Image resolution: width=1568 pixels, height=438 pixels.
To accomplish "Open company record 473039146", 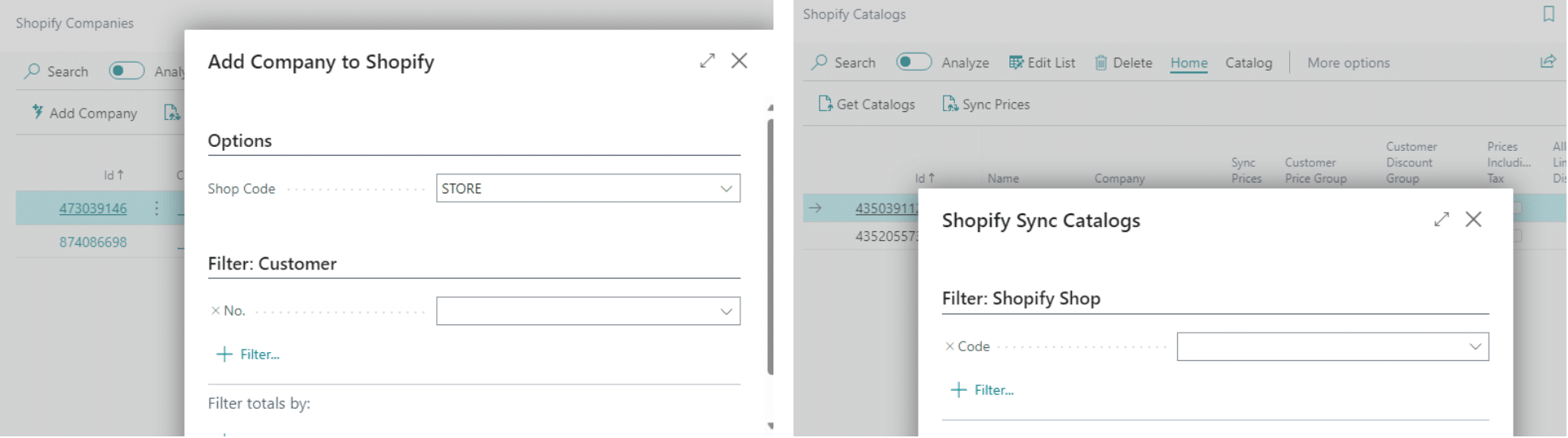I will point(93,208).
